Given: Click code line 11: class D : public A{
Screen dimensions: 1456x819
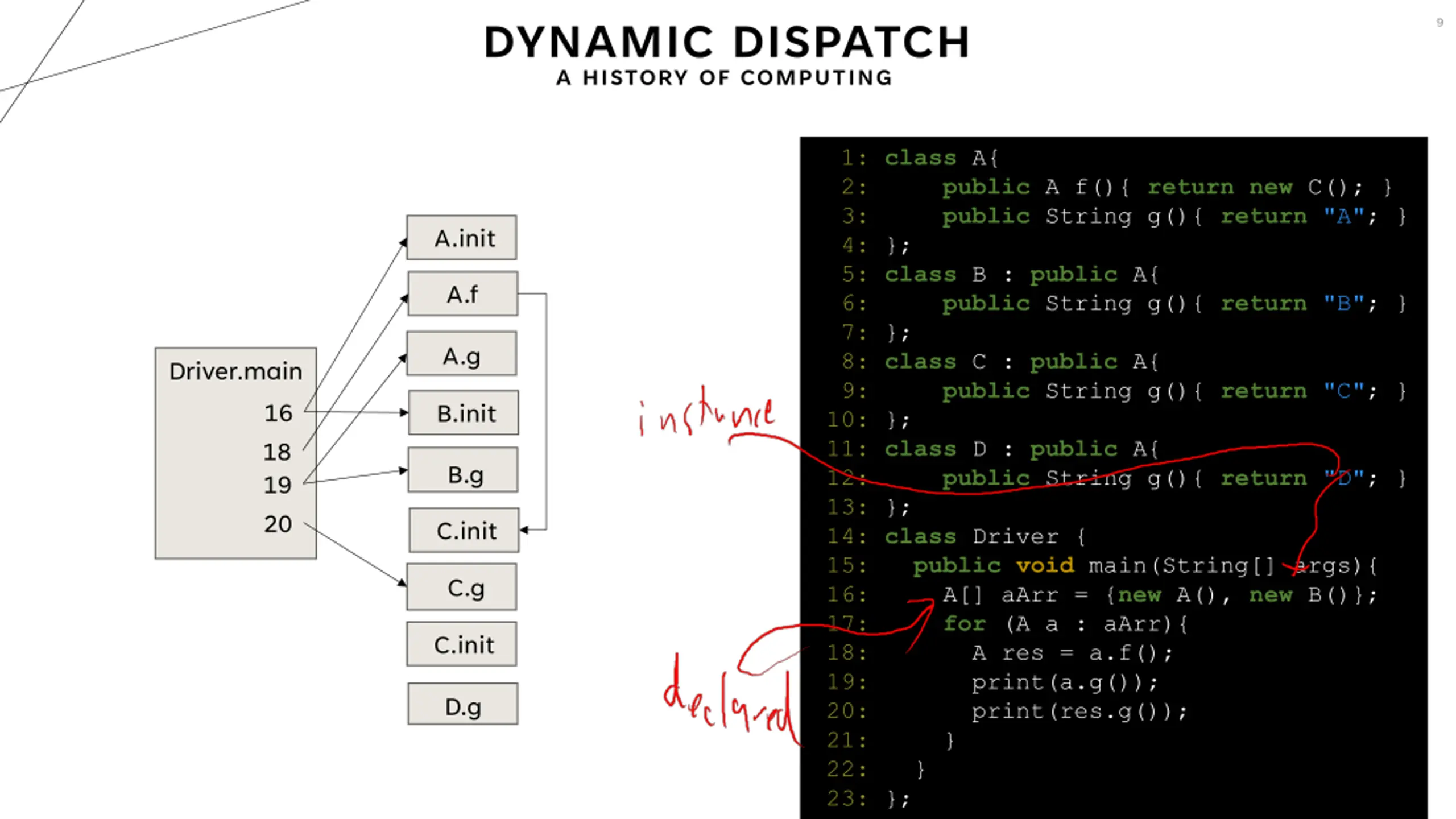Looking at the screenshot, I should (992, 449).
